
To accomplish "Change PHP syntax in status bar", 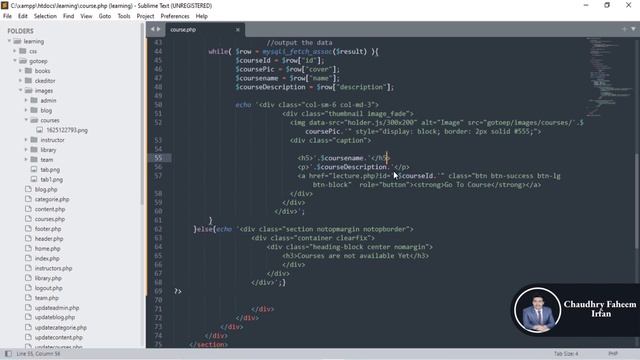I will 613,353.
